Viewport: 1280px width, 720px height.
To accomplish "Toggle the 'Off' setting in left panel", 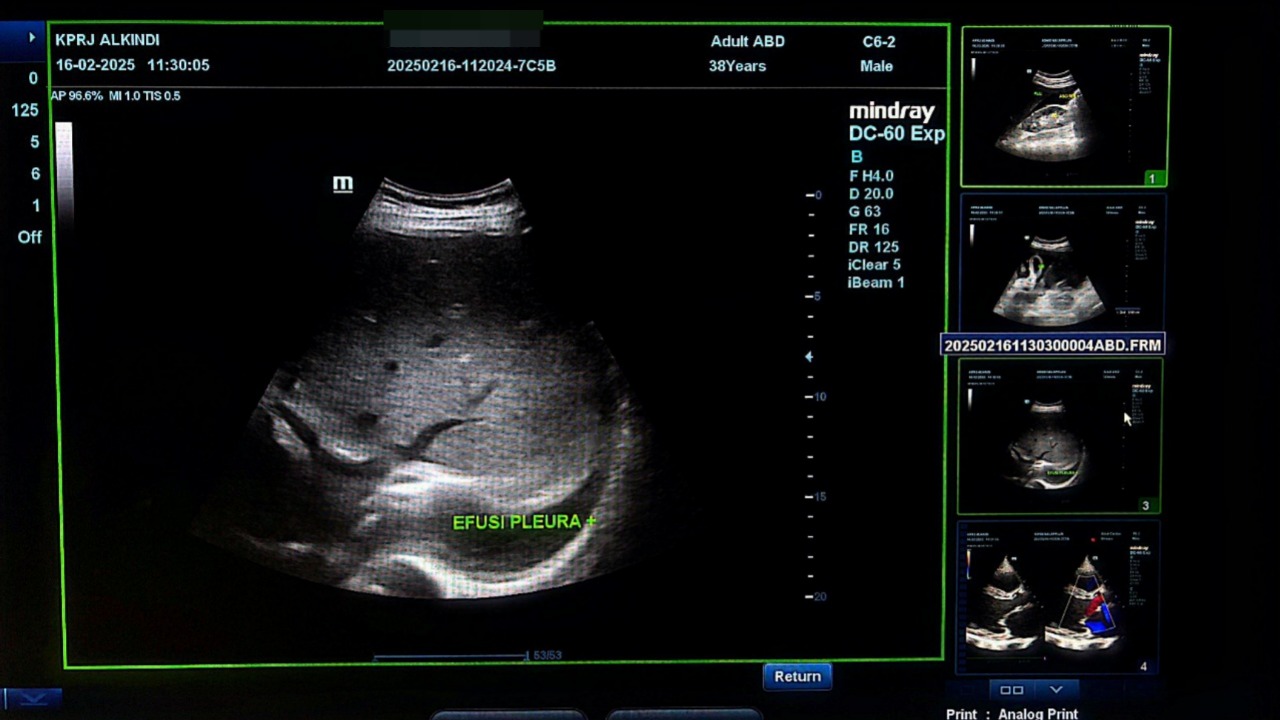I will tap(30, 237).
